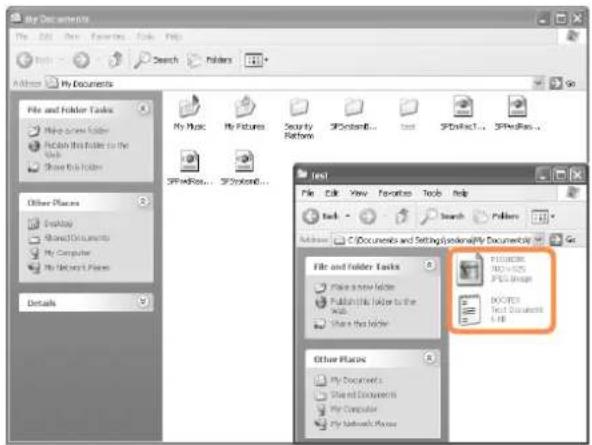
Task: Open File menu in My Documents window
Action: click(22, 37)
